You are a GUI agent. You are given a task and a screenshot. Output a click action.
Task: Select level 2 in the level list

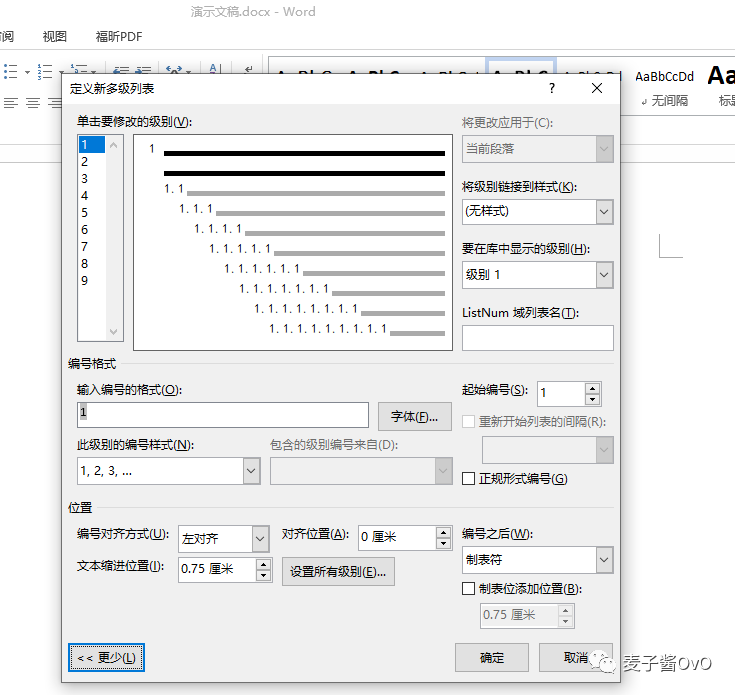[91, 162]
